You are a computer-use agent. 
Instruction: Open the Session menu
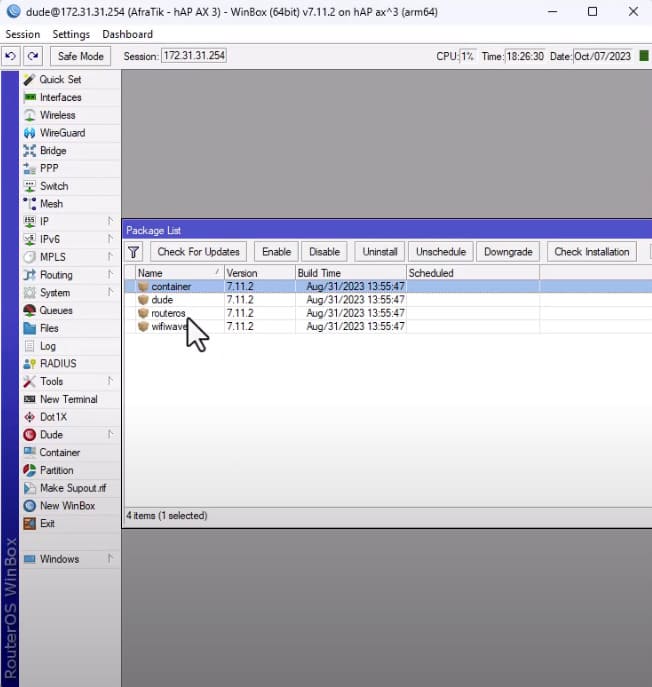23,34
